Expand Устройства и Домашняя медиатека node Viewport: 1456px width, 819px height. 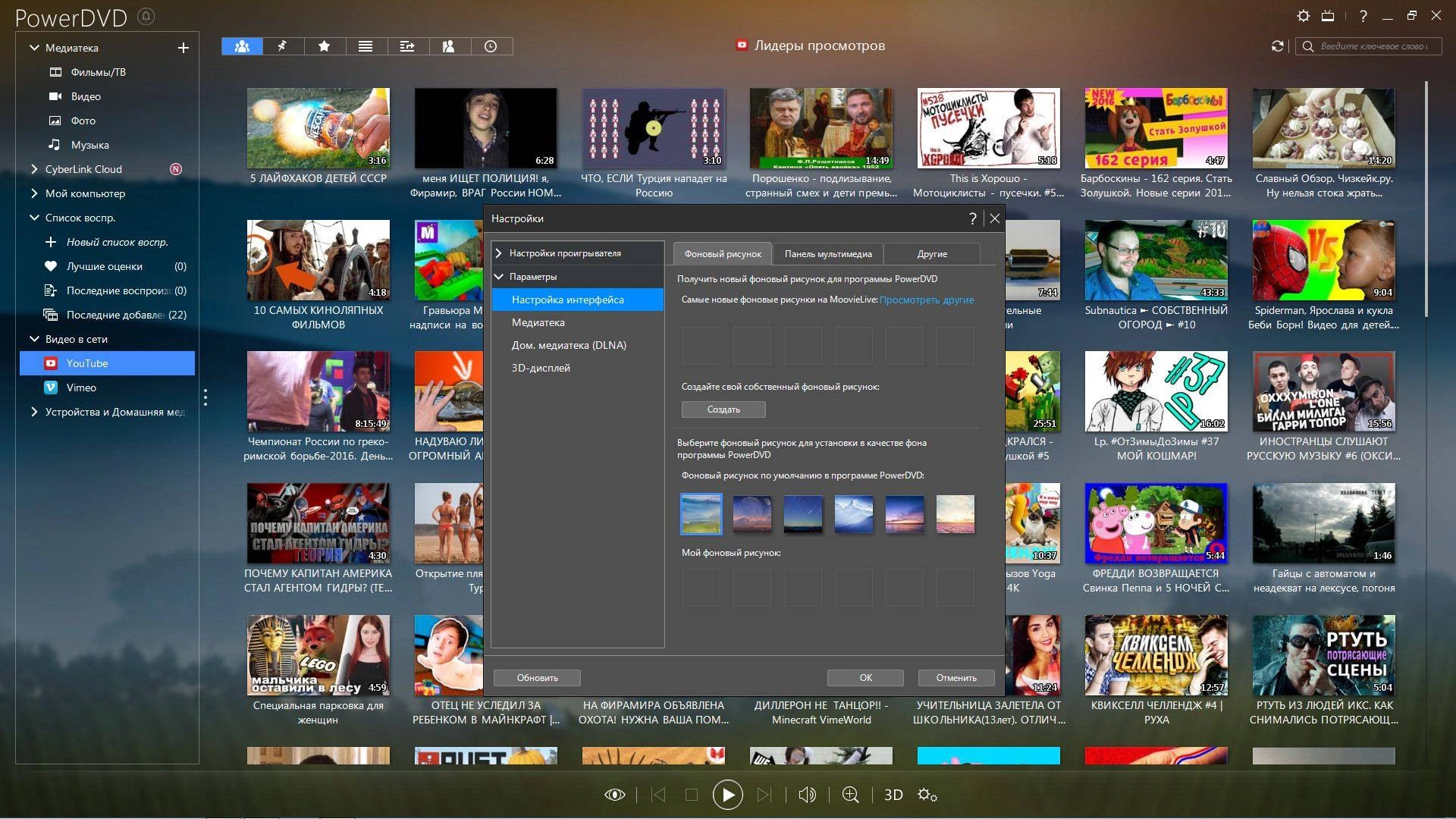(x=34, y=412)
